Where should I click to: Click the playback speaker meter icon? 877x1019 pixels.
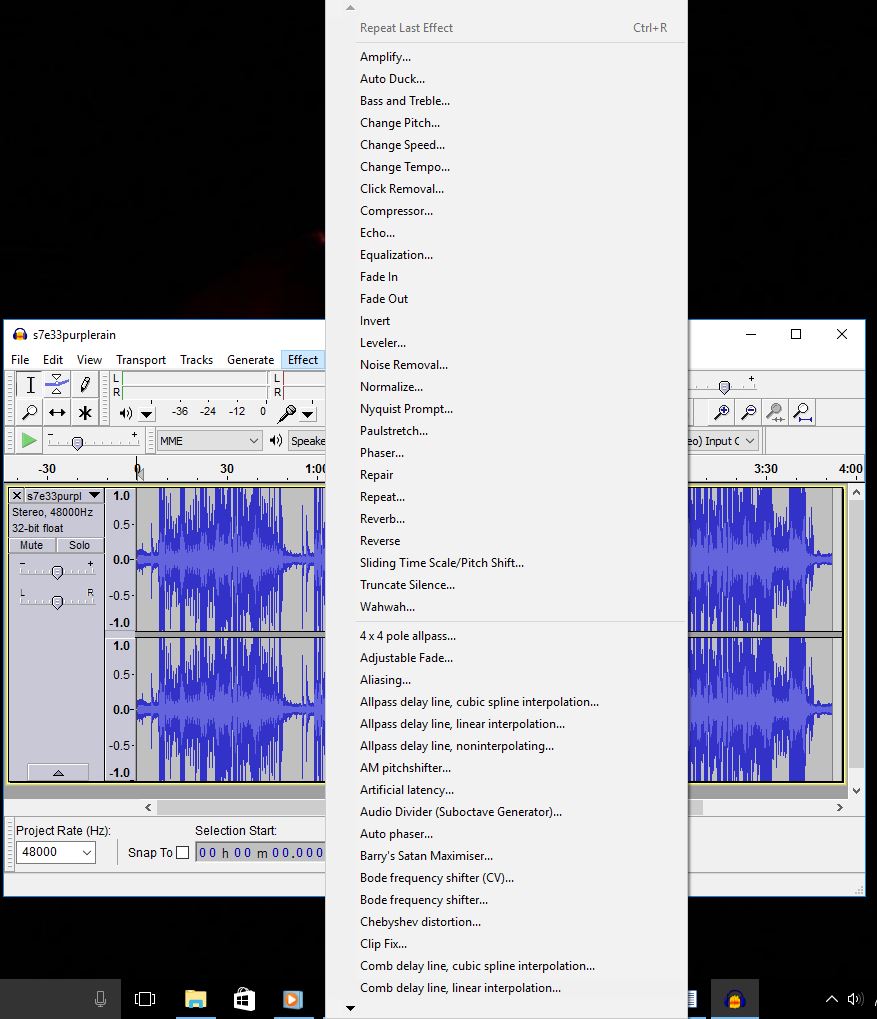125,413
